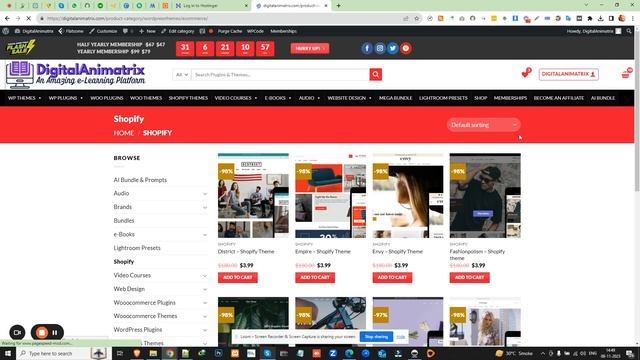Open the Video Courses menu
This screenshot has width=640, height=360.
(236, 98)
